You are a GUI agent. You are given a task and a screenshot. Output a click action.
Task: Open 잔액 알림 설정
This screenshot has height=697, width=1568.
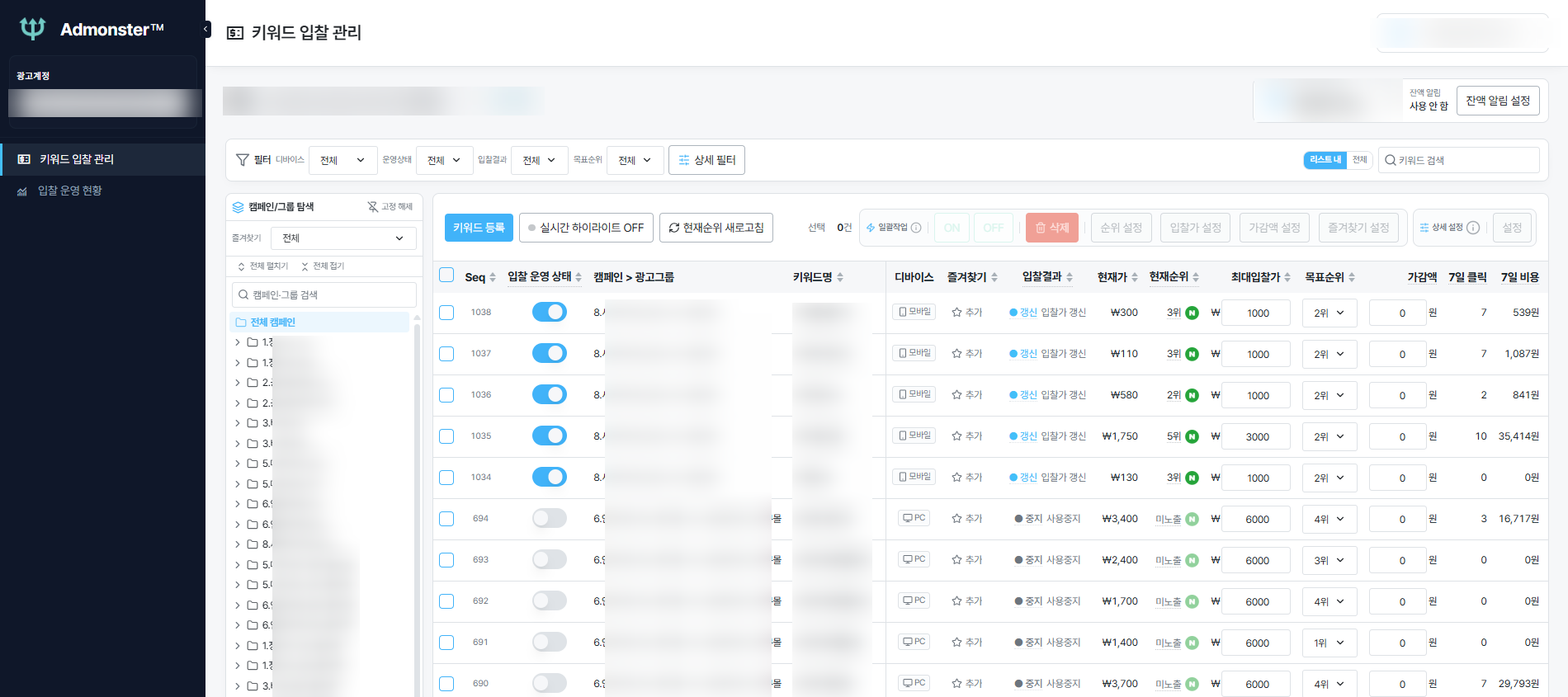click(1498, 101)
